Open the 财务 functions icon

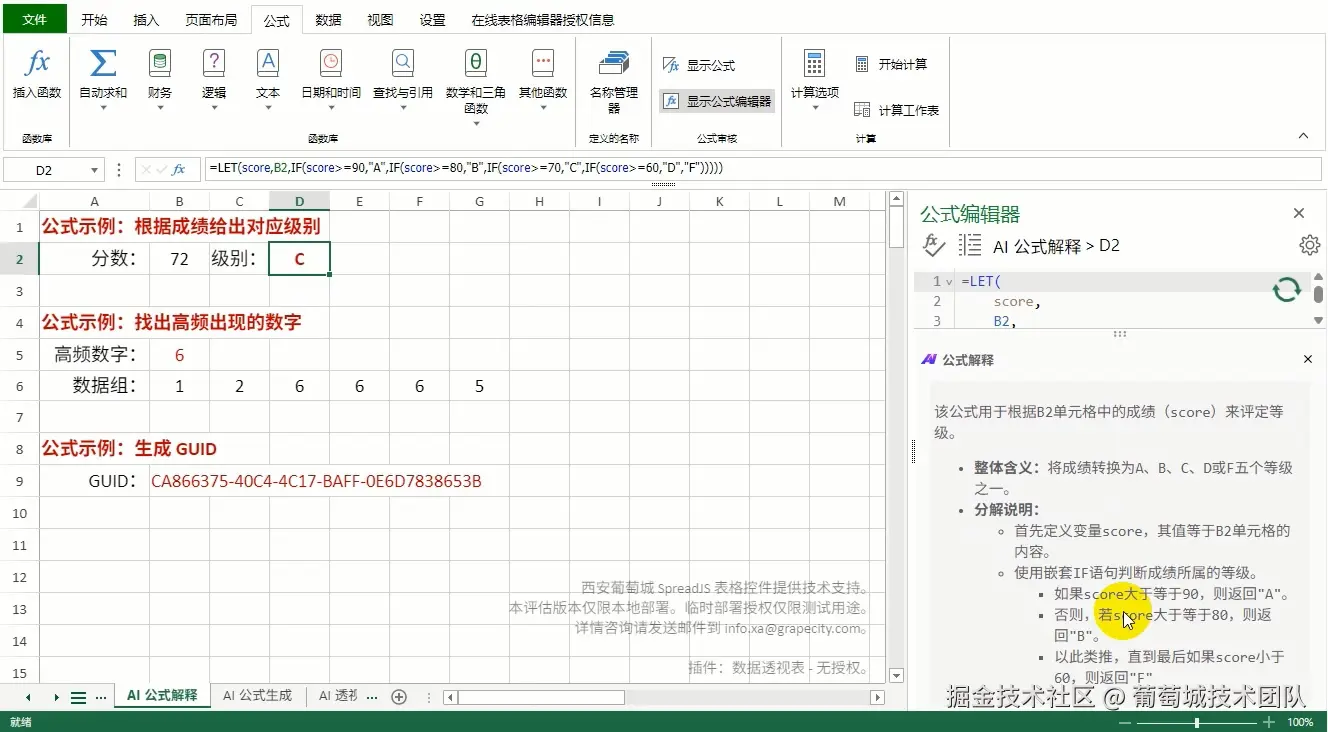(x=159, y=64)
